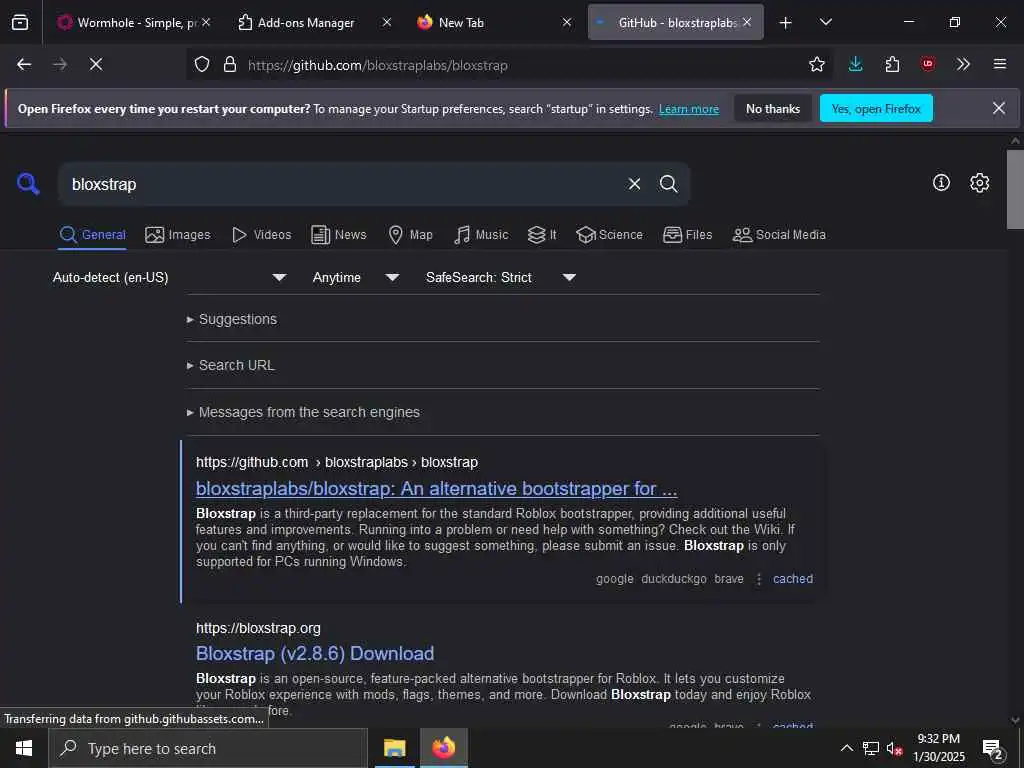
Task: Open the SafeSearch Strict dropdown
Action: [501, 278]
